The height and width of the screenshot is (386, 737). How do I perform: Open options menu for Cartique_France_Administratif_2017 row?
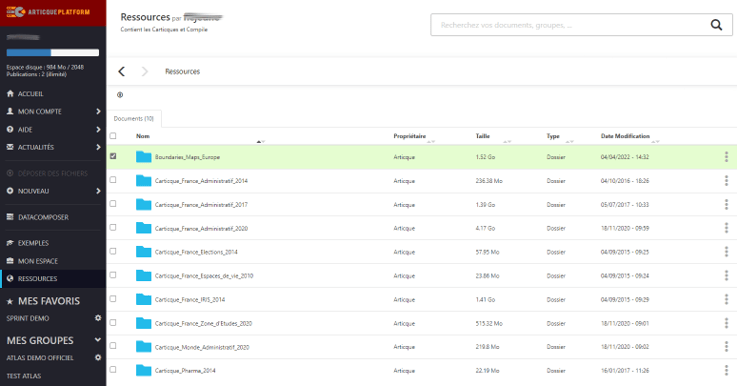click(726, 205)
